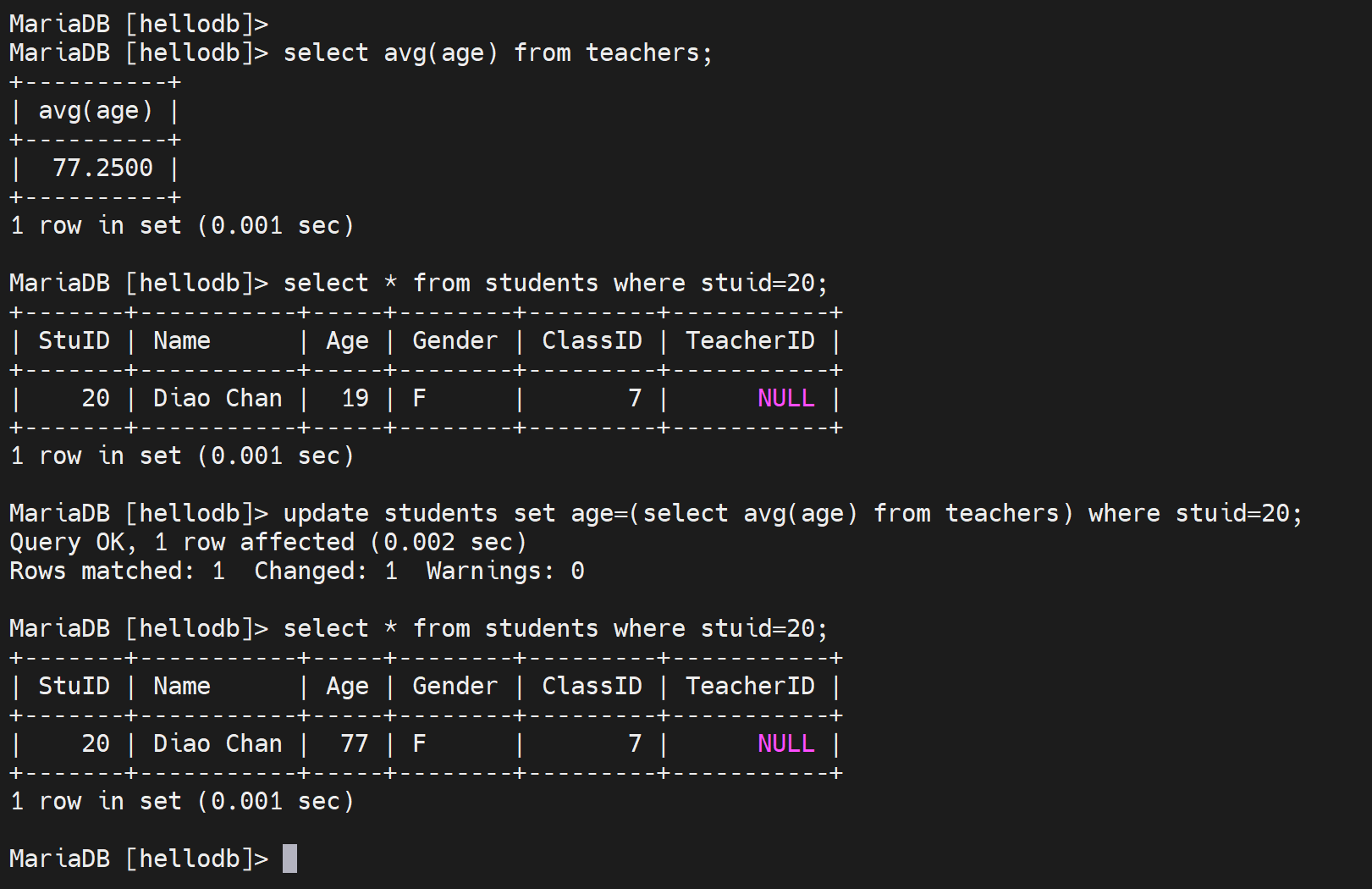The width and height of the screenshot is (1372, 889).
Task: Click the ClassID header in the last students table
Action: pyautogui.click(x=592, y=686)
